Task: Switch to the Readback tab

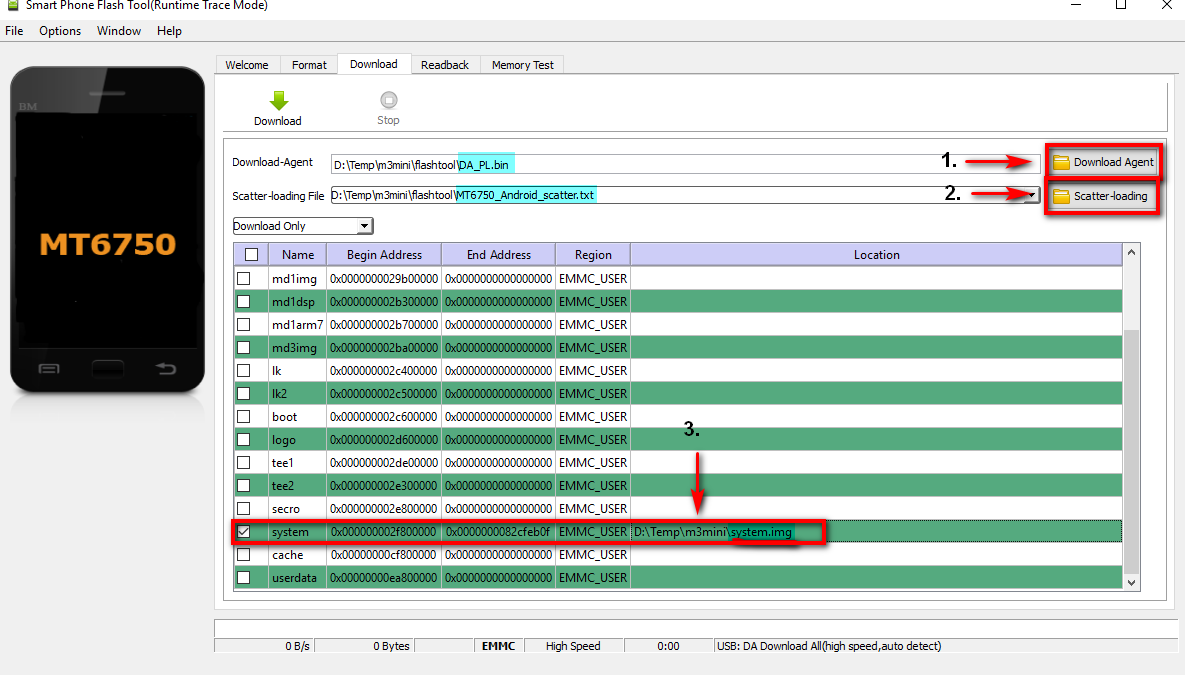Action: (444, 65)
